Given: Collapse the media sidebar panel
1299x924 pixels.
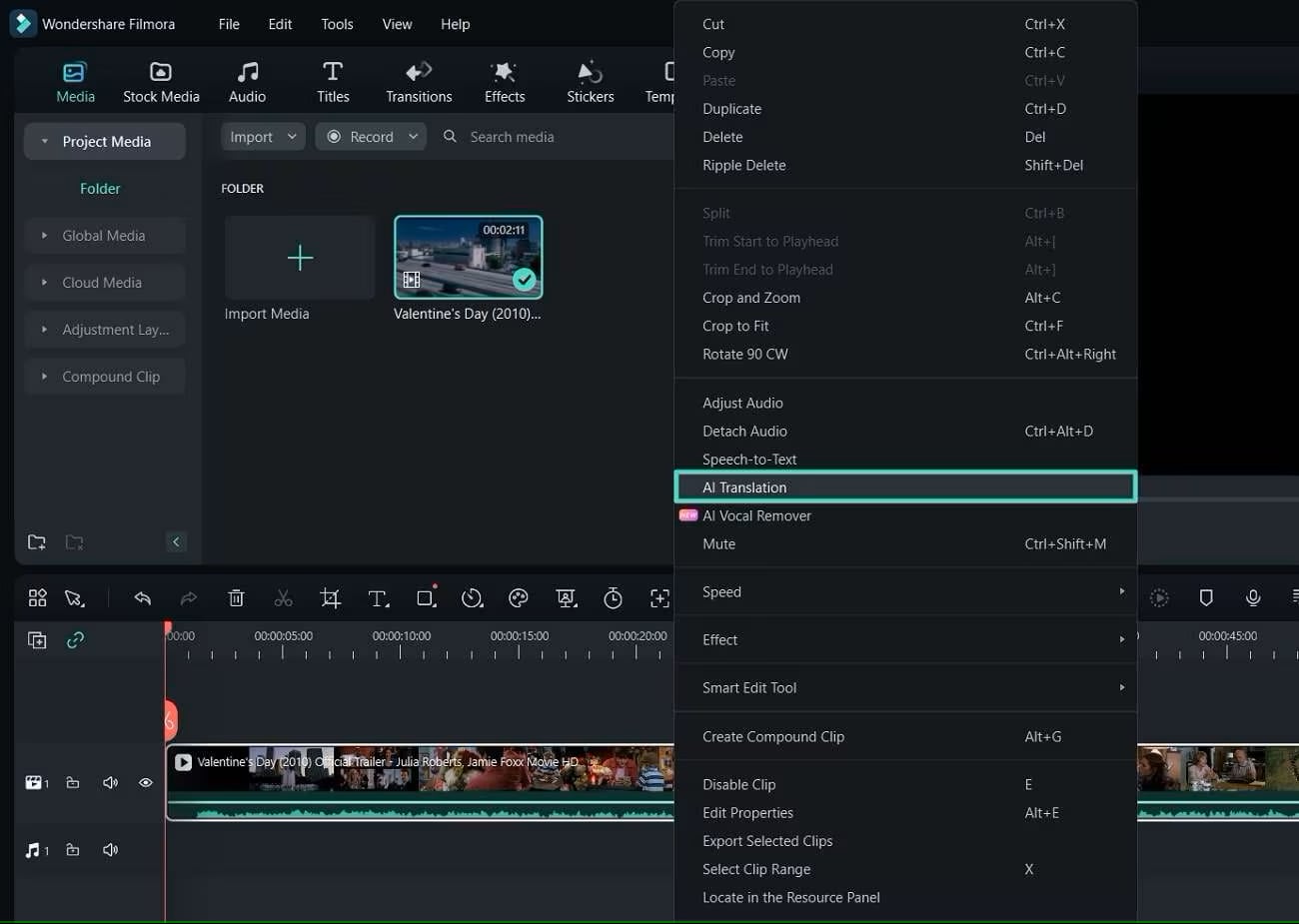Looking at the screenshot, I should [176, 542].
